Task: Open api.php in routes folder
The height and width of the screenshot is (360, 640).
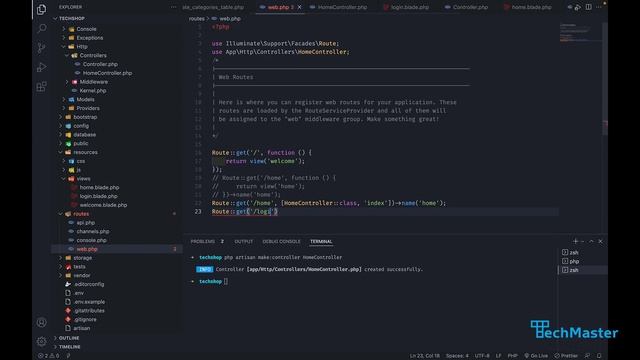Action: click(x=85, y=223)
